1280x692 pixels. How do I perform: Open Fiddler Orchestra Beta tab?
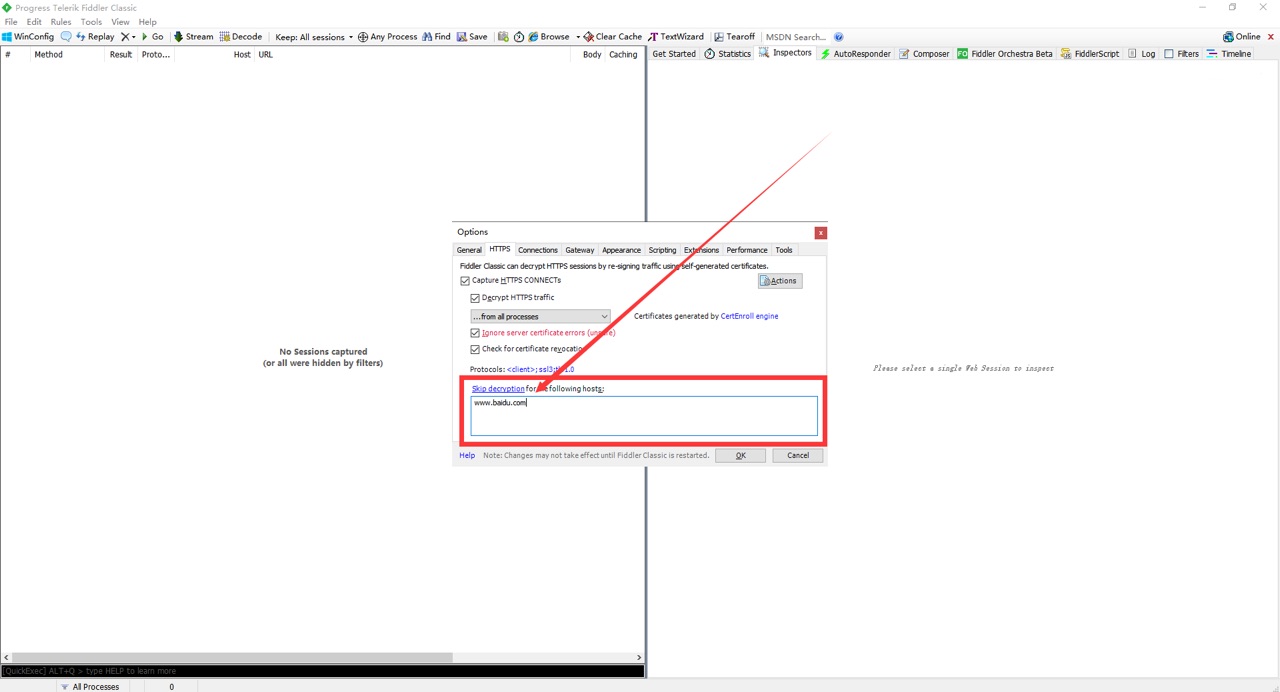coord(1005,54)
